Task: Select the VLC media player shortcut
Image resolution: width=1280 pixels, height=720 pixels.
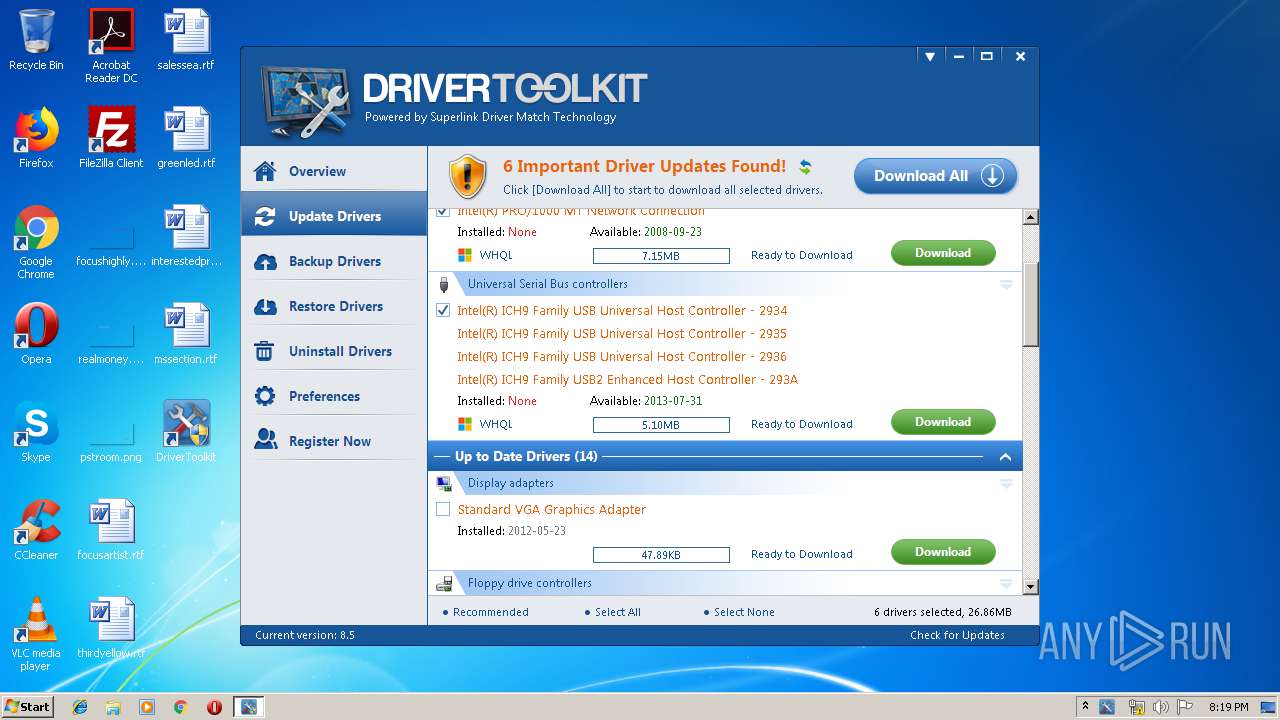Action: click(x=36, y=634)
